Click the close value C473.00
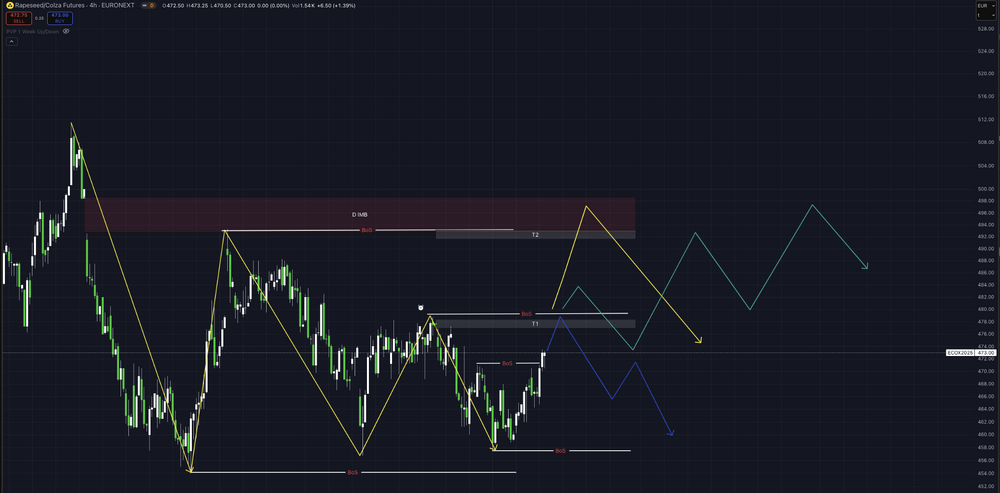 pos(244,6)
